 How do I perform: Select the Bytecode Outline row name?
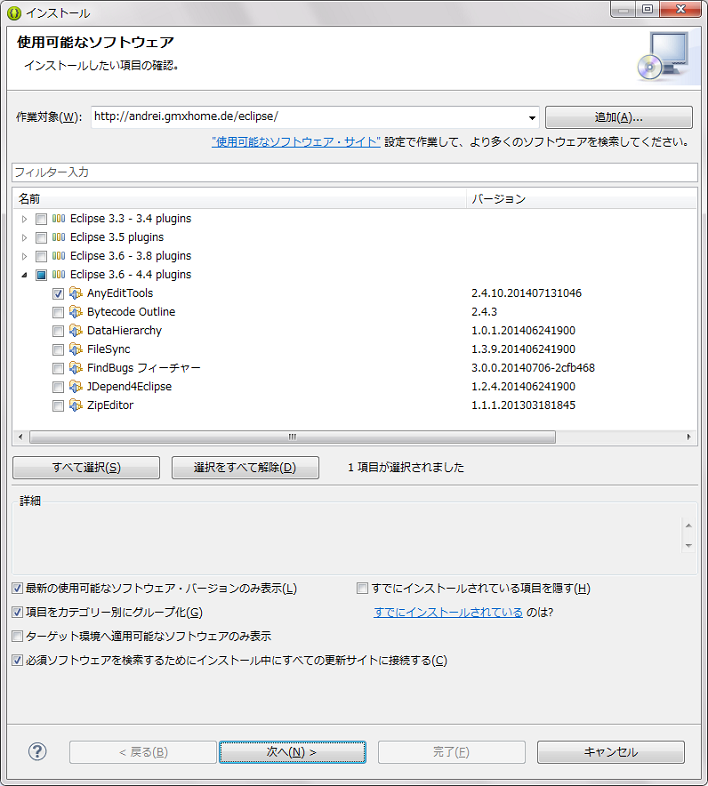point(131,312)
